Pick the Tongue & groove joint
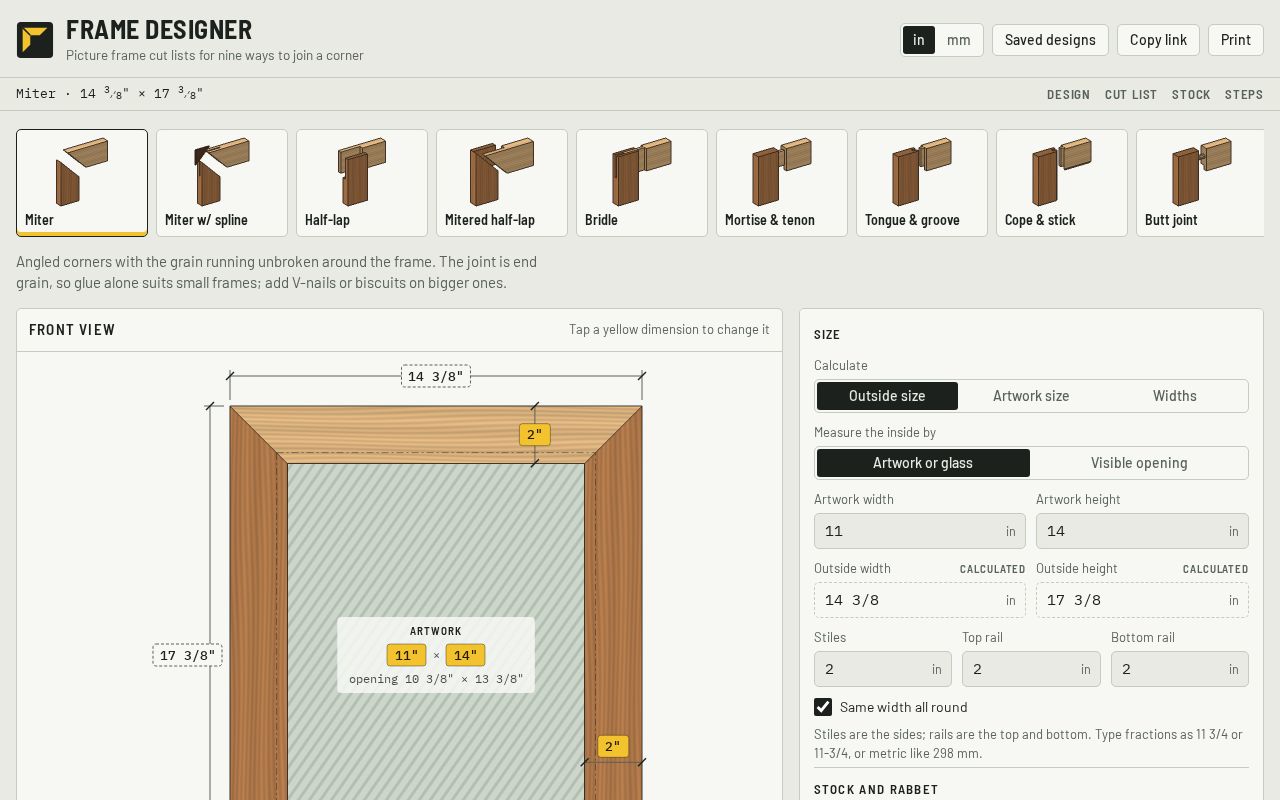 (x=922, y=183)
